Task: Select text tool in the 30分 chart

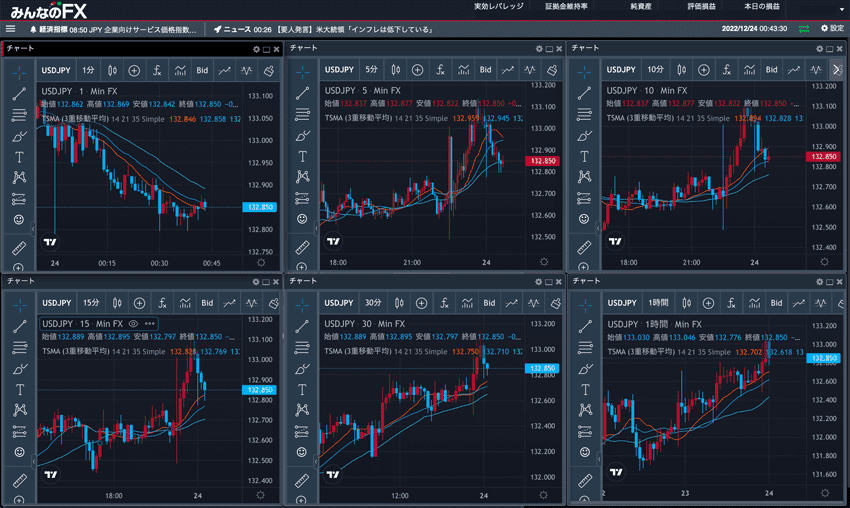Action: (x=302, y=390)
